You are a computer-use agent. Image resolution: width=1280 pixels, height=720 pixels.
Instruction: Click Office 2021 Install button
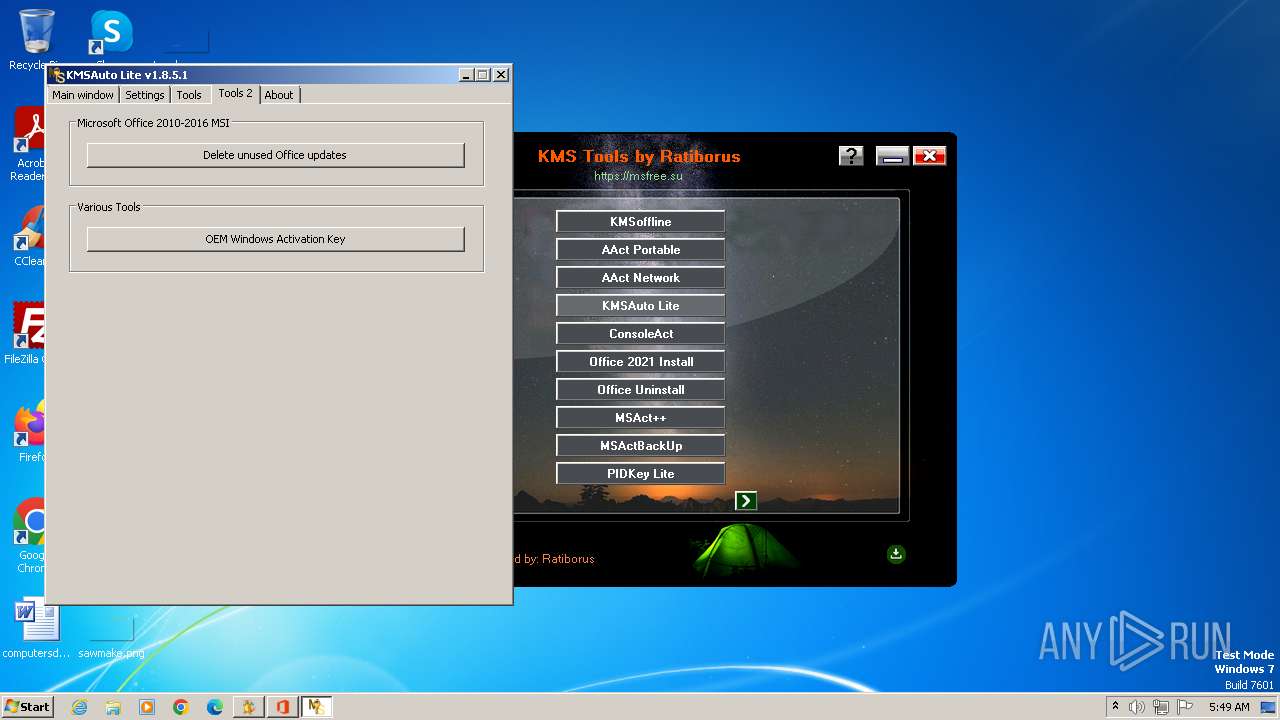[640, 362]
